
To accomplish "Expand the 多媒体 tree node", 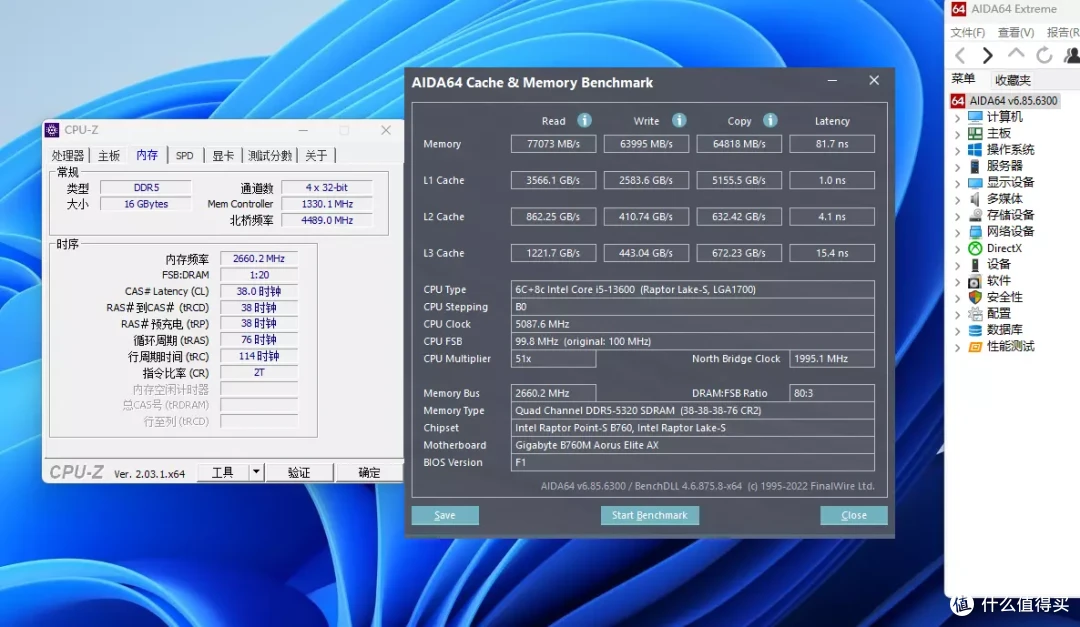I will point(957,200).
